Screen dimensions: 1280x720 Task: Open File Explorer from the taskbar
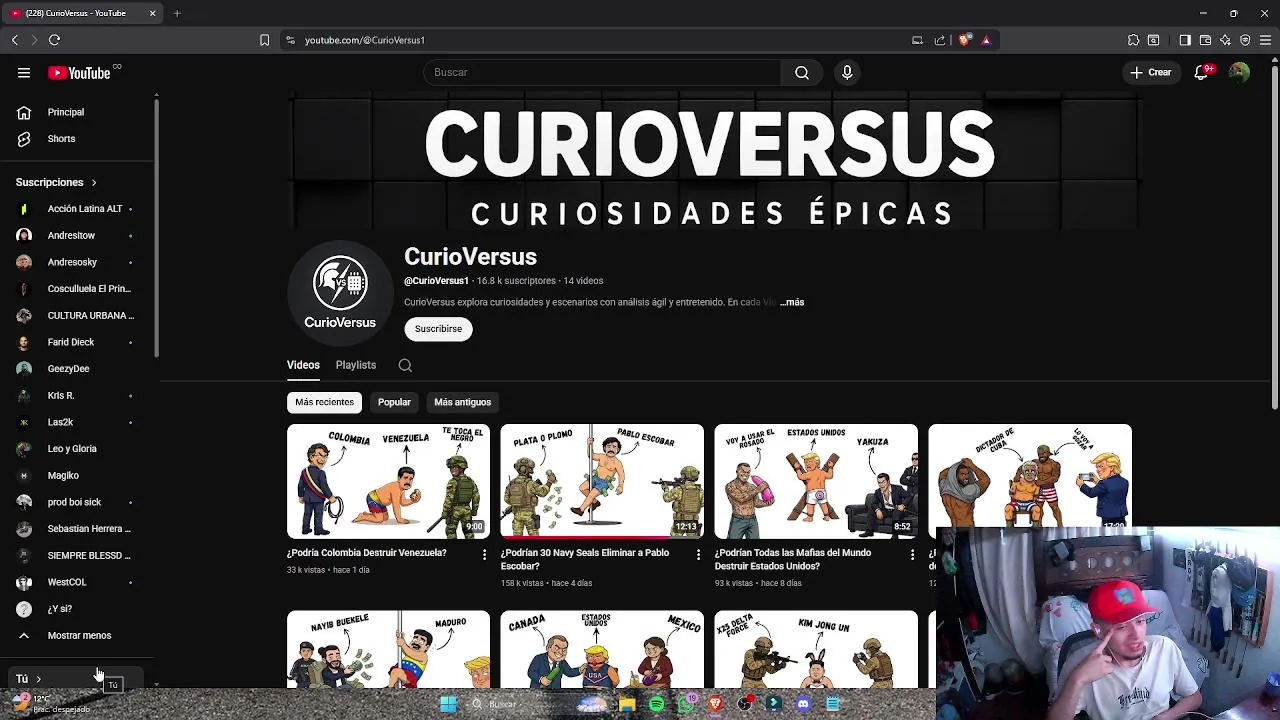coord(627,704)
